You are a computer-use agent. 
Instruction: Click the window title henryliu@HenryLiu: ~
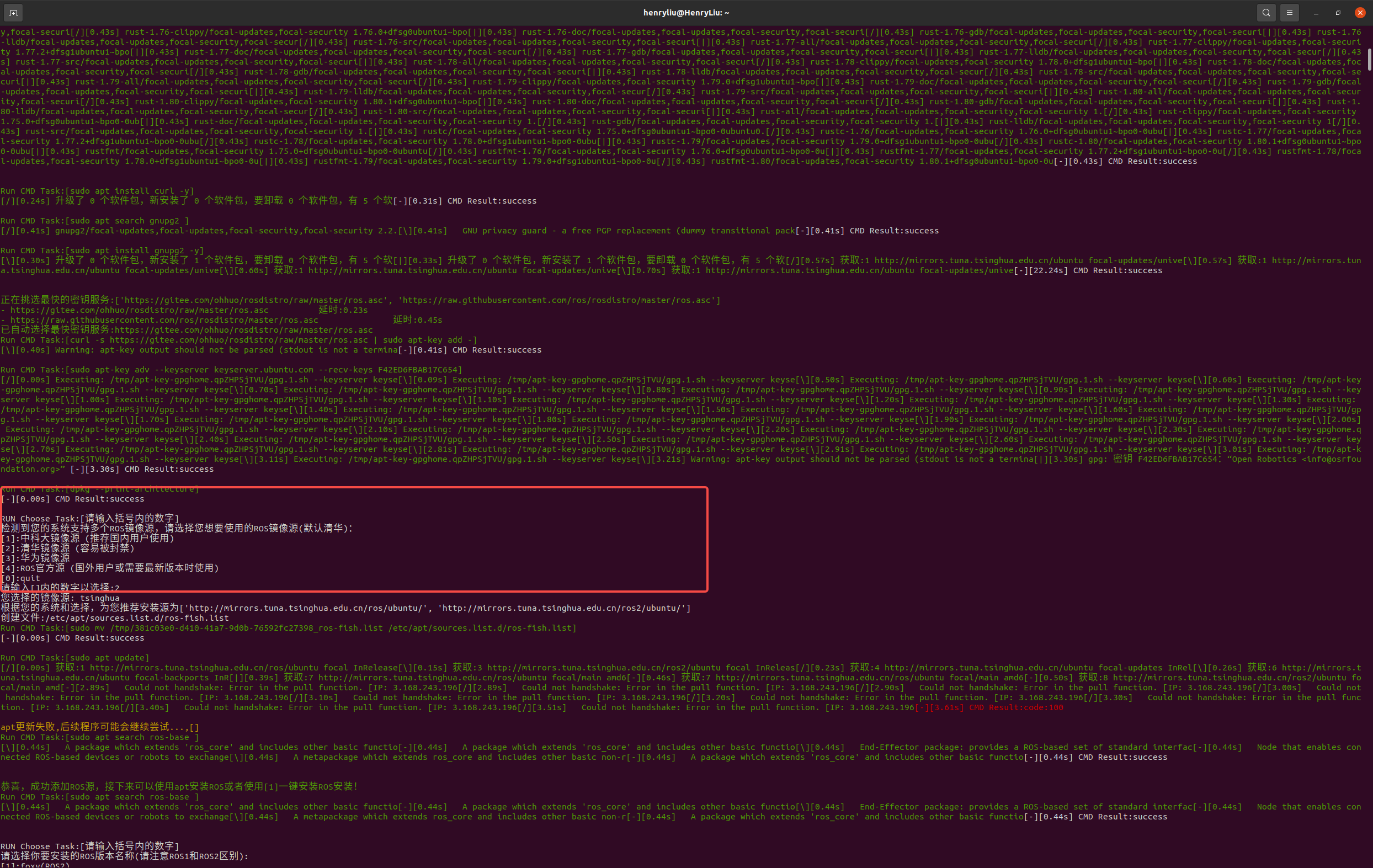pyautogui.click(x=686, y=13)
